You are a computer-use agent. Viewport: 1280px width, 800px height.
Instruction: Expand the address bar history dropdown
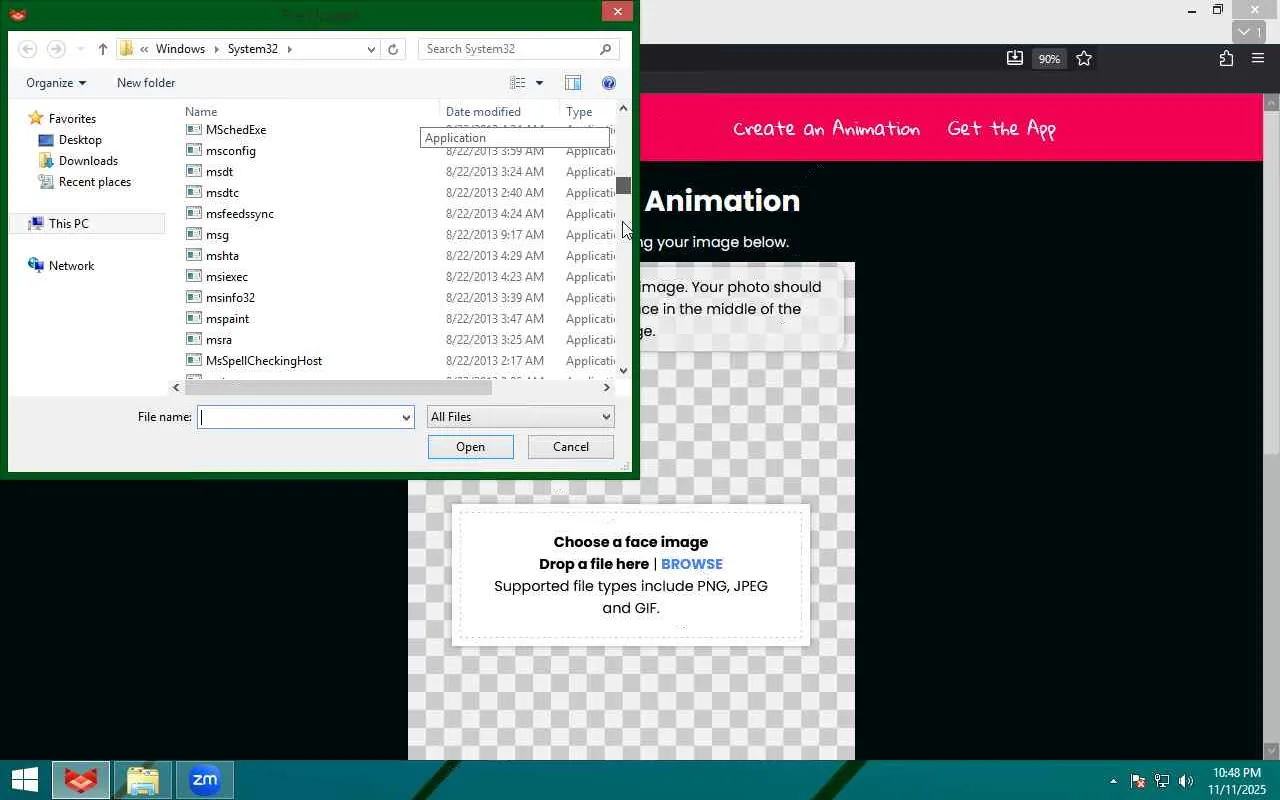point(371,49)
